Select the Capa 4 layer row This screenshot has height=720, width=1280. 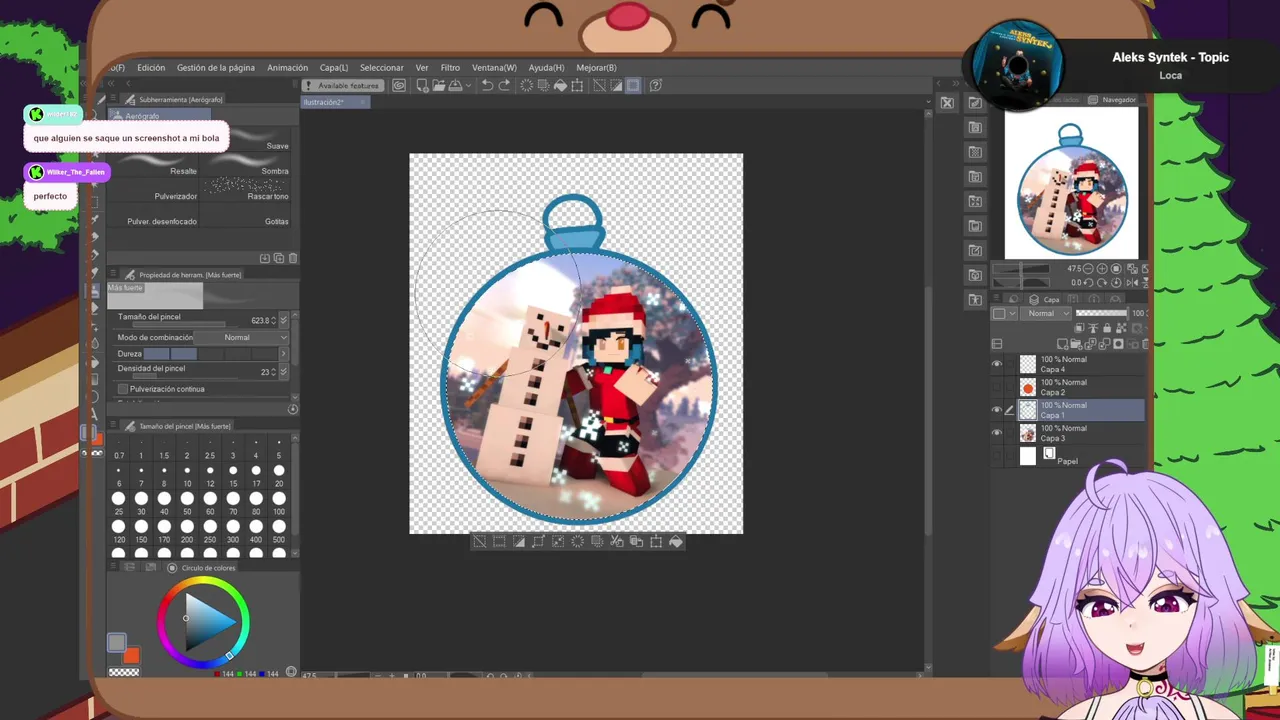1080,364
